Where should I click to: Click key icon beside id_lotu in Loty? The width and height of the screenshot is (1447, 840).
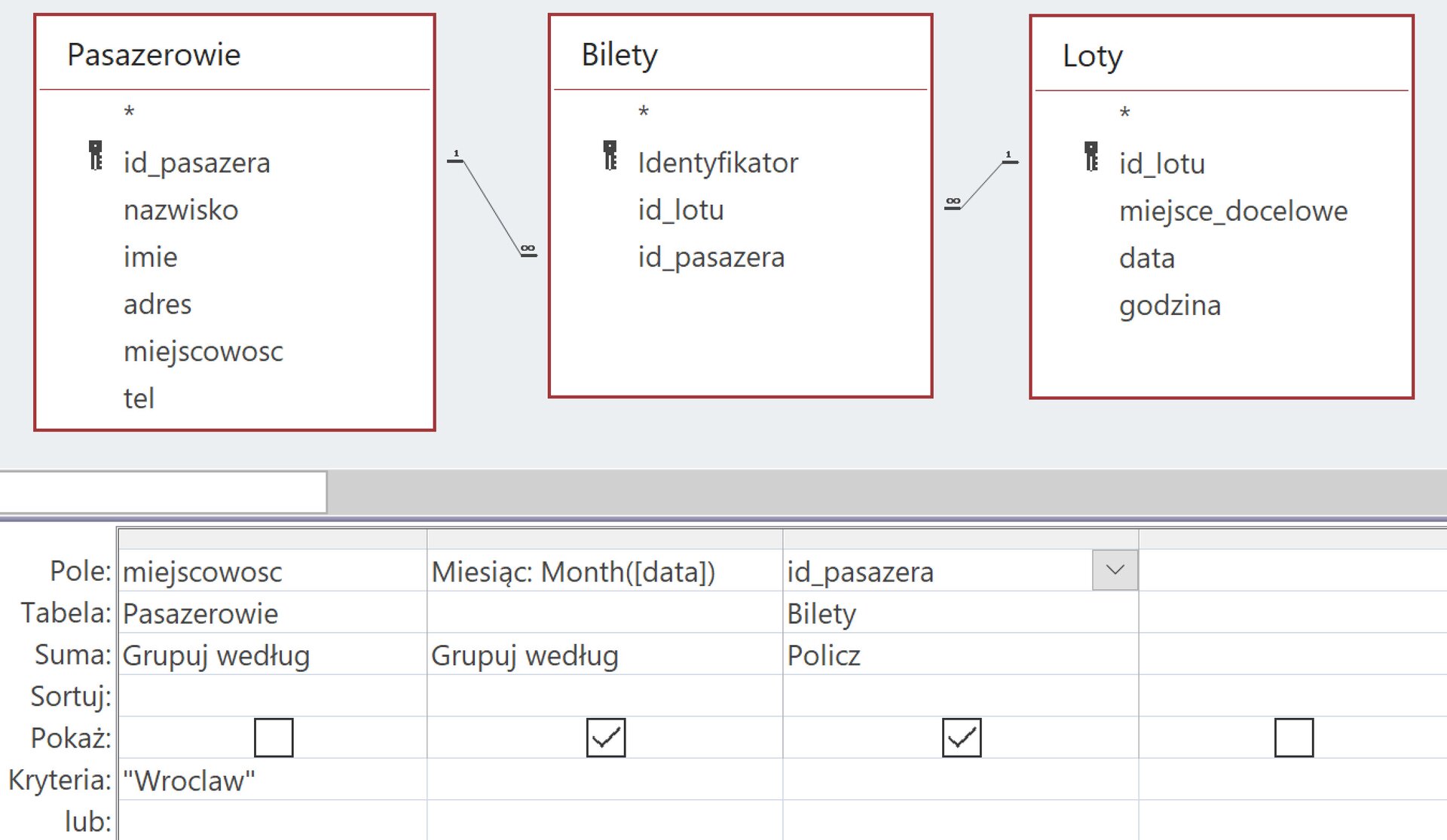click(x=1091, y=157)
